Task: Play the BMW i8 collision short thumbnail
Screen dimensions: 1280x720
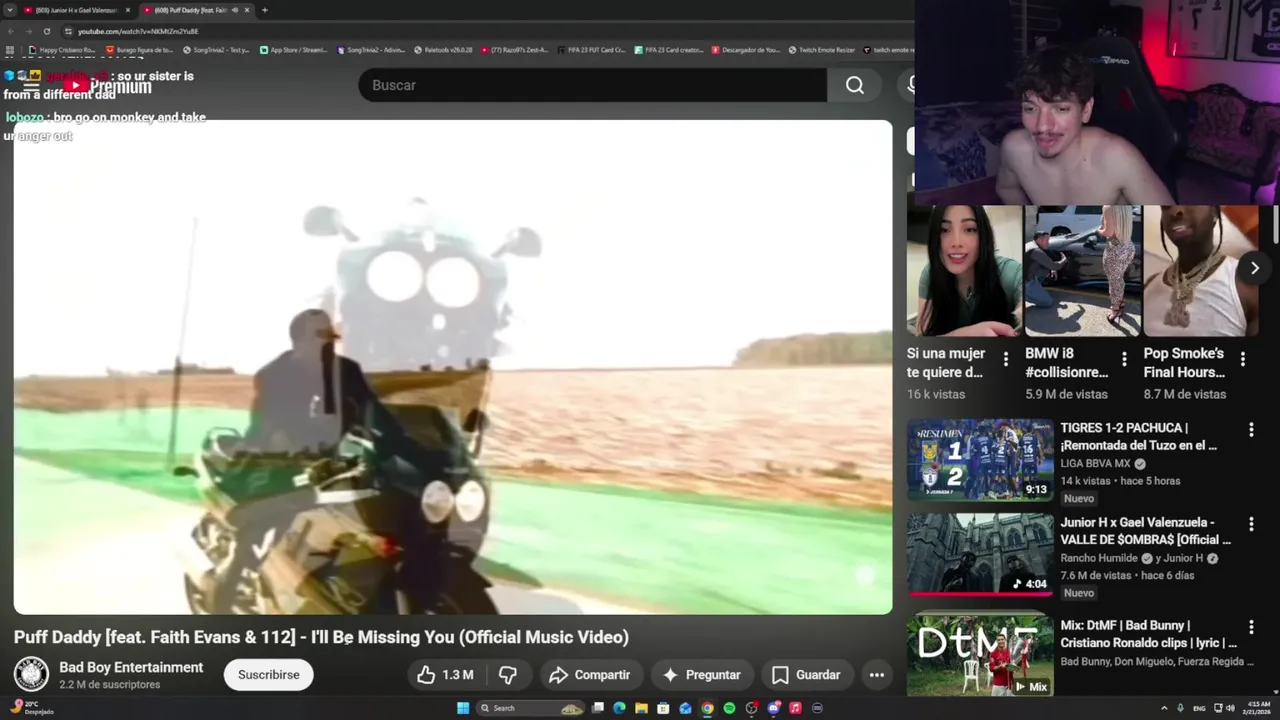Action: pyautogui.click(x=1083, y=271)
